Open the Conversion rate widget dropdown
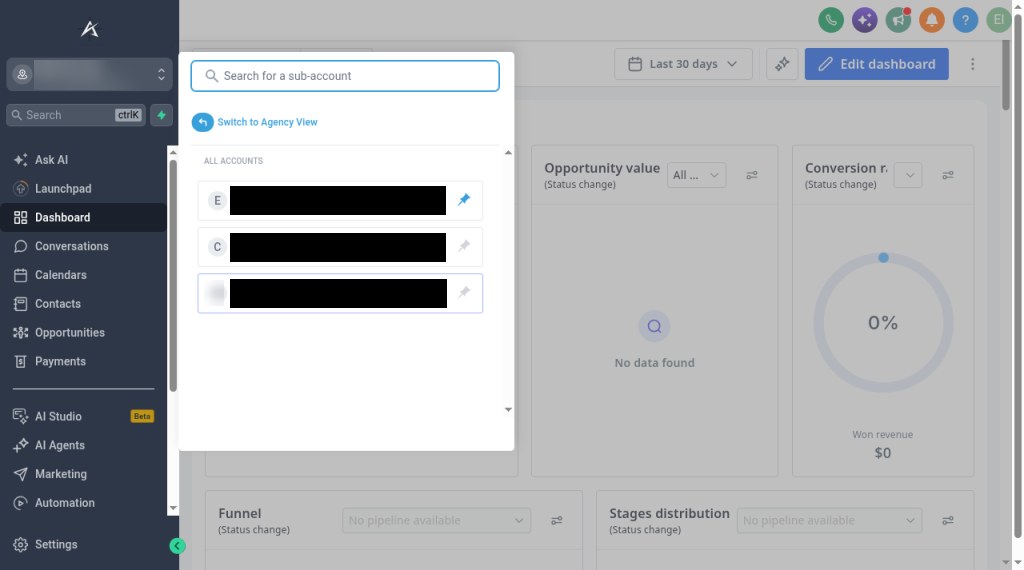Viewport: 1024px width, 570px height. click(908, 175)
